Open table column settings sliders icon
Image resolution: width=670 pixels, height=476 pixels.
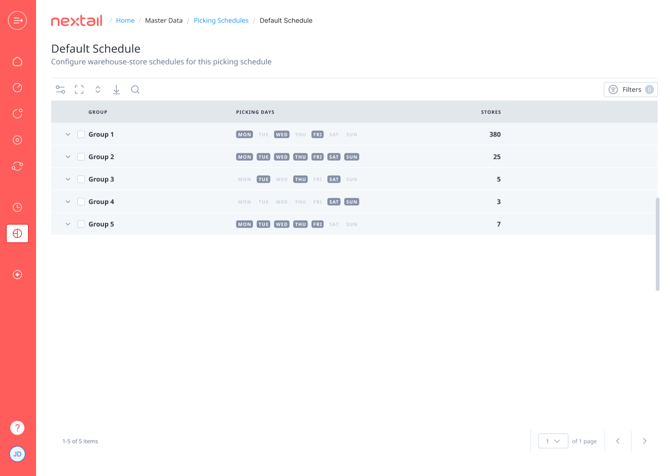click(x=60, y=89)
